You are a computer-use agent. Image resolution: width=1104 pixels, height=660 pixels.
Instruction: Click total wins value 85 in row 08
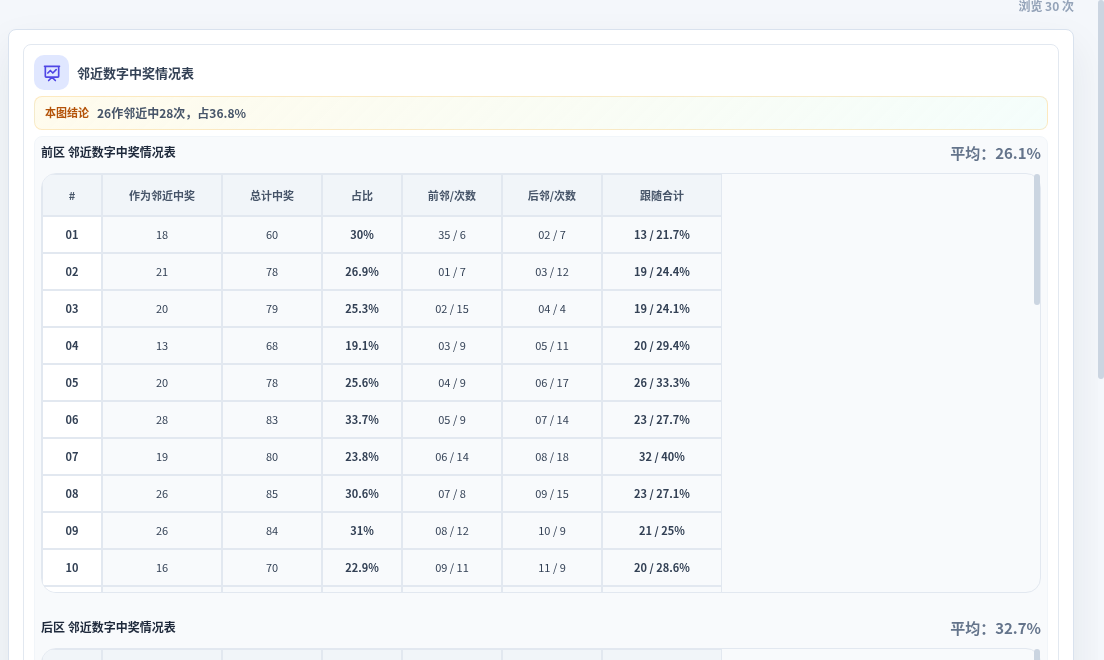click(x=272, y=494)
